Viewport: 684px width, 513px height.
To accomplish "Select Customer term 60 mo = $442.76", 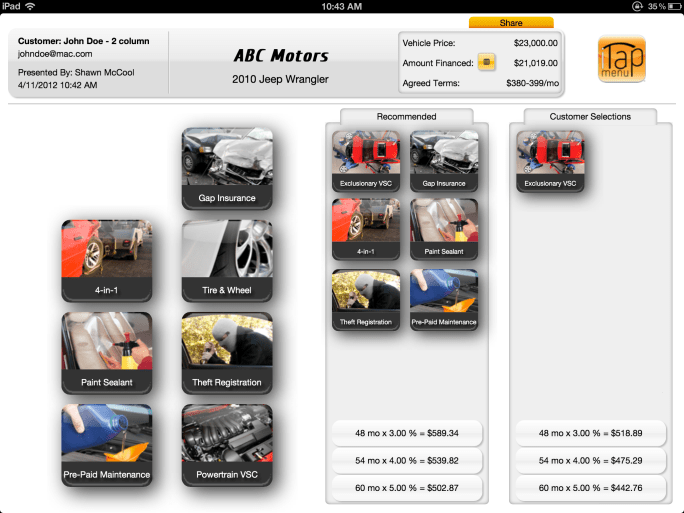I will click(x=590, y=488).
